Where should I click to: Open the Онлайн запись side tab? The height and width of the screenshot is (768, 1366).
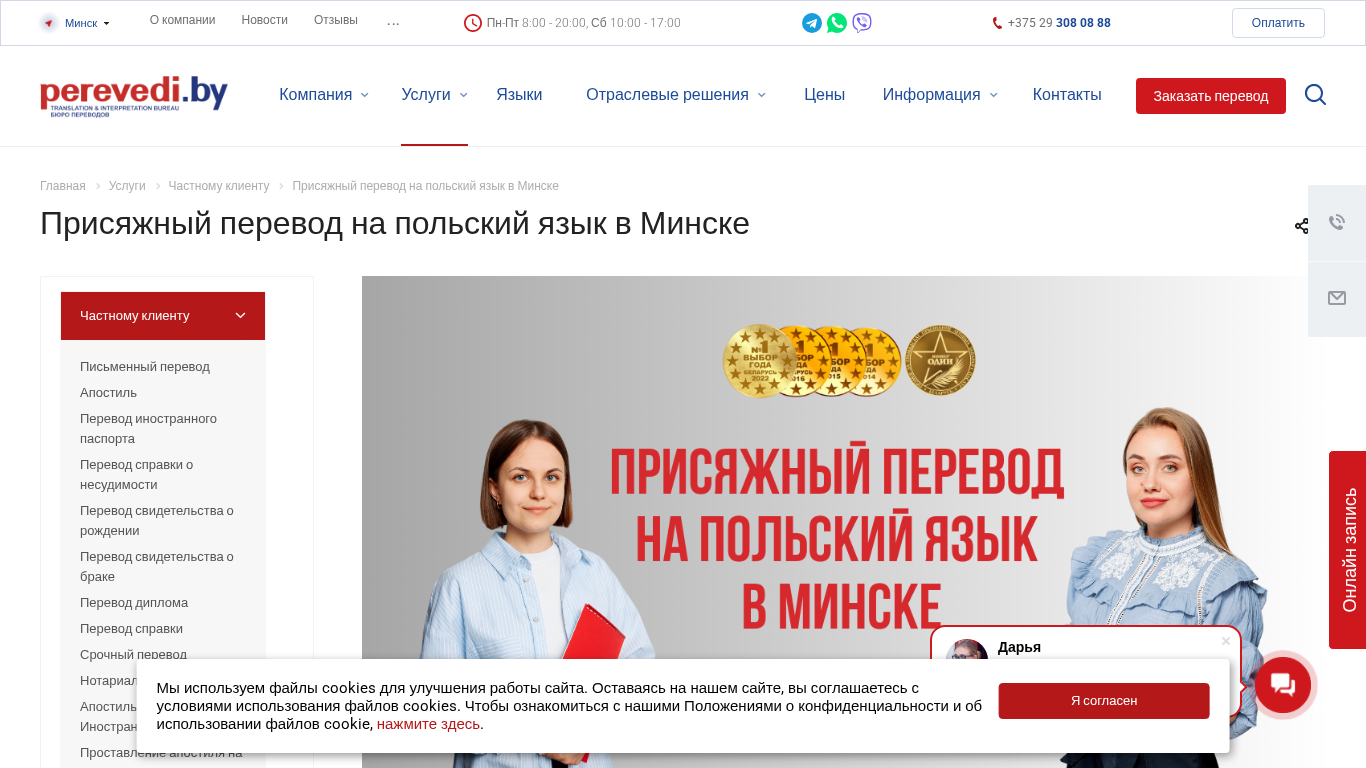[x=1348, y=550]
